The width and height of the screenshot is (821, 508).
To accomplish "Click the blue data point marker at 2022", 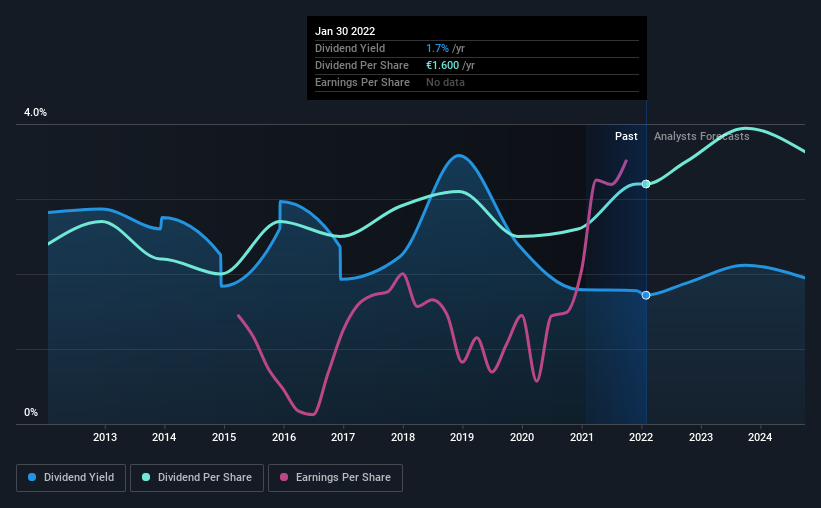I will tap(646, 295).
